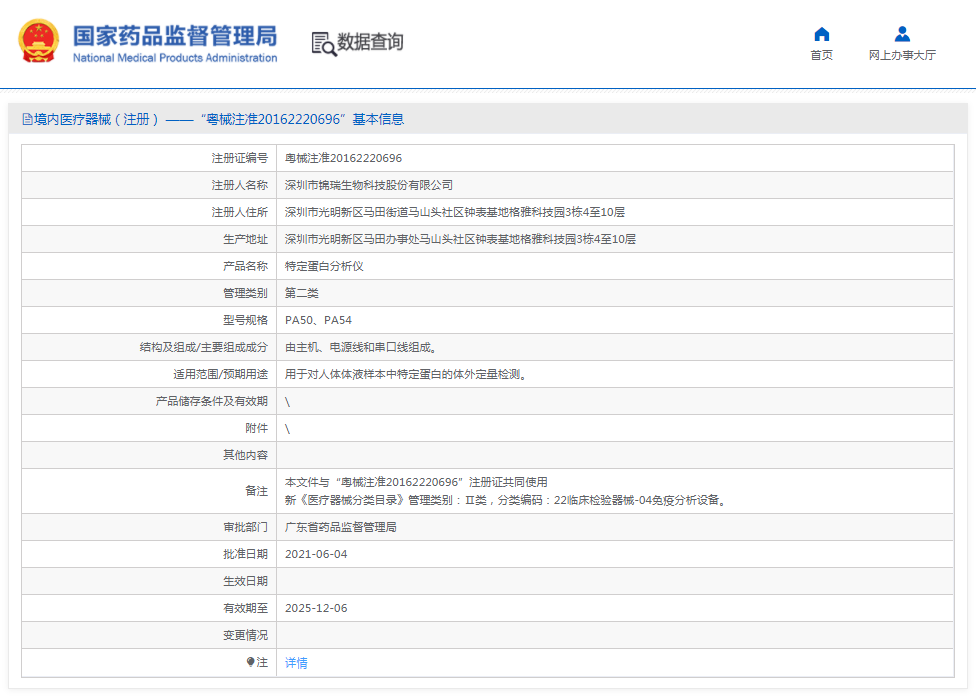
Task: Open the 网上办事大厅 text label
Action: coord(902,56)
